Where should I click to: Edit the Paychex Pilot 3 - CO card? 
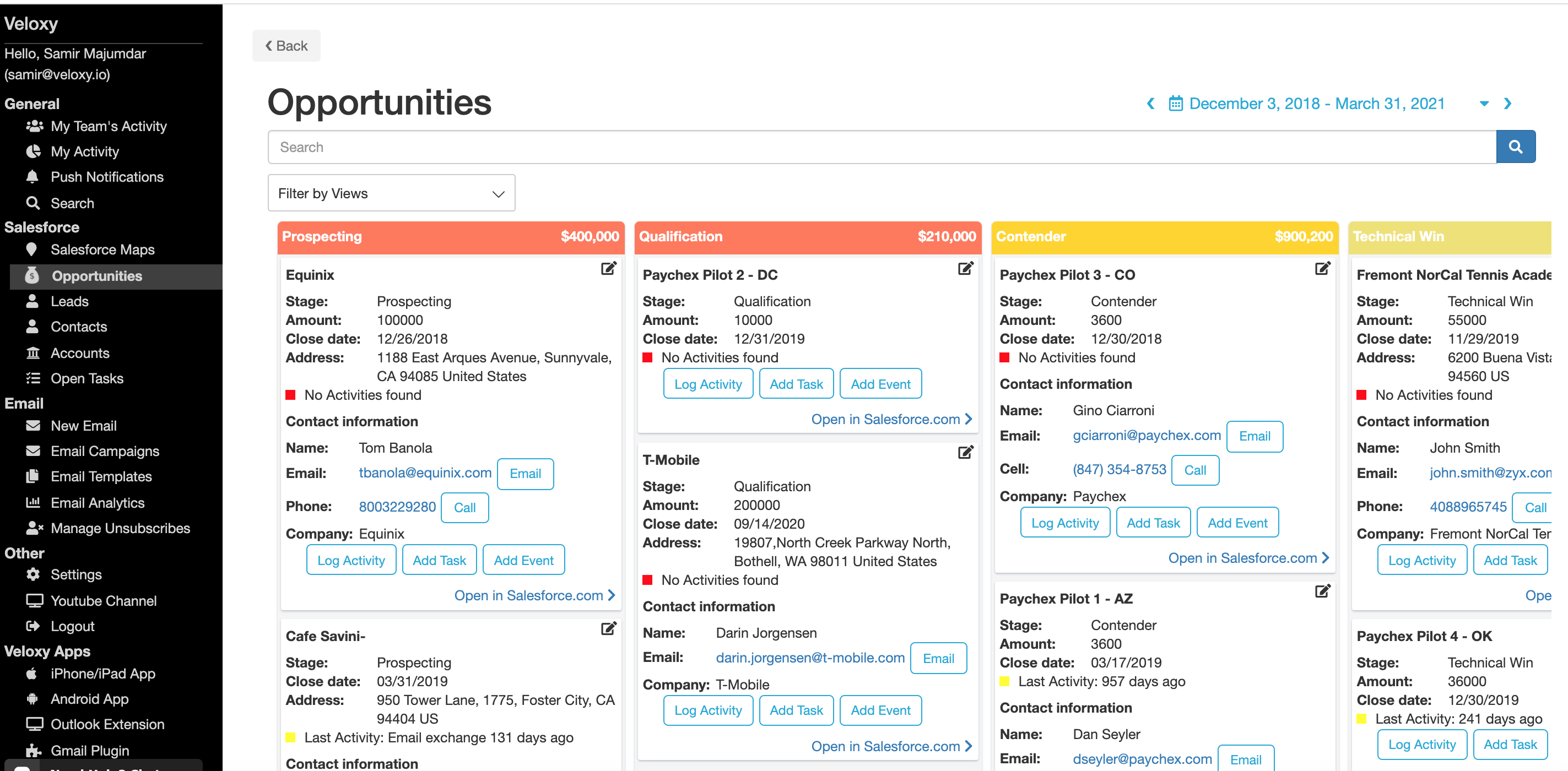(x=1322, y=268)
